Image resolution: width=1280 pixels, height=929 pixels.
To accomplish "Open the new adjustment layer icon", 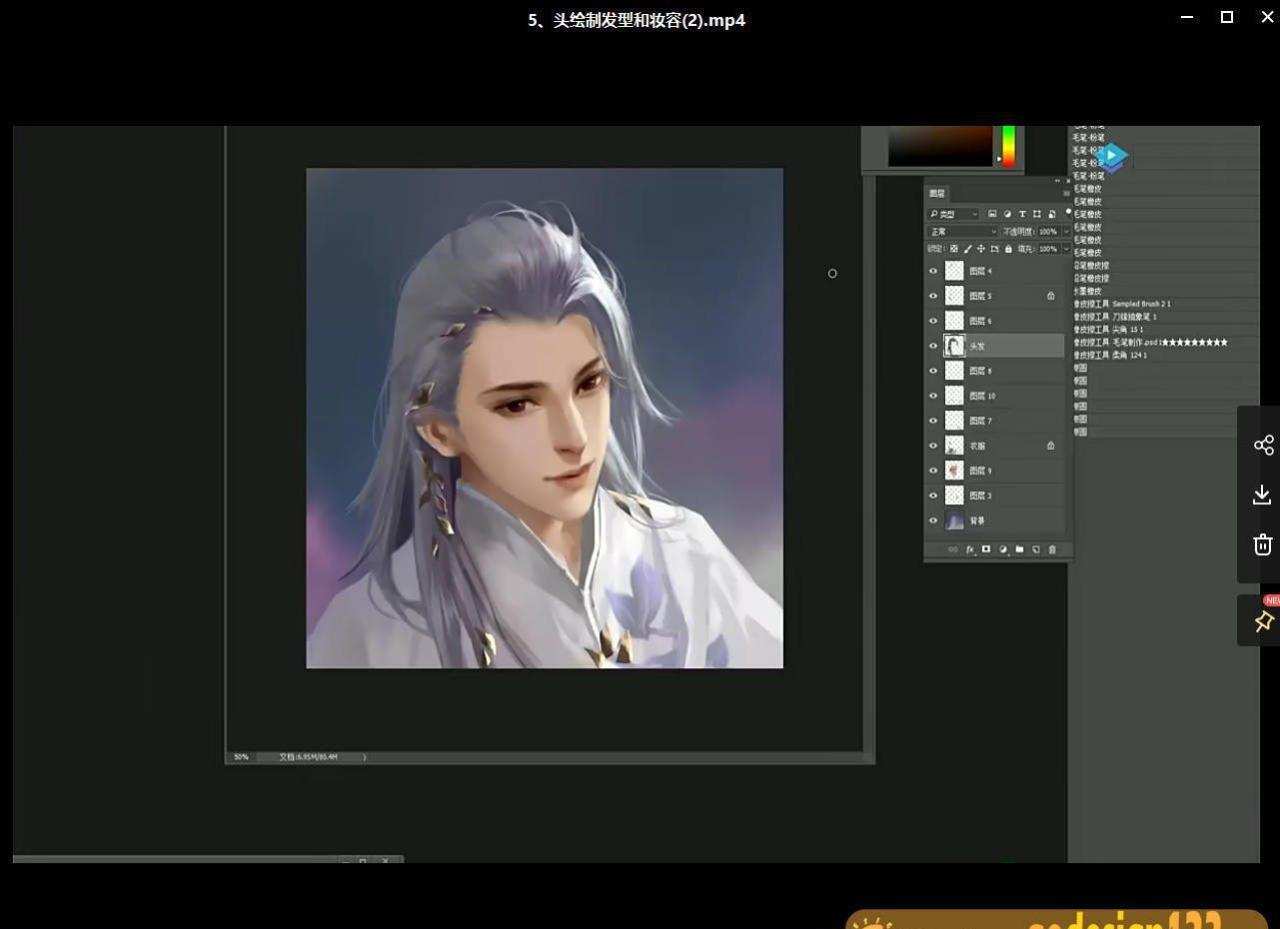I will click(x=1003, y=549).
